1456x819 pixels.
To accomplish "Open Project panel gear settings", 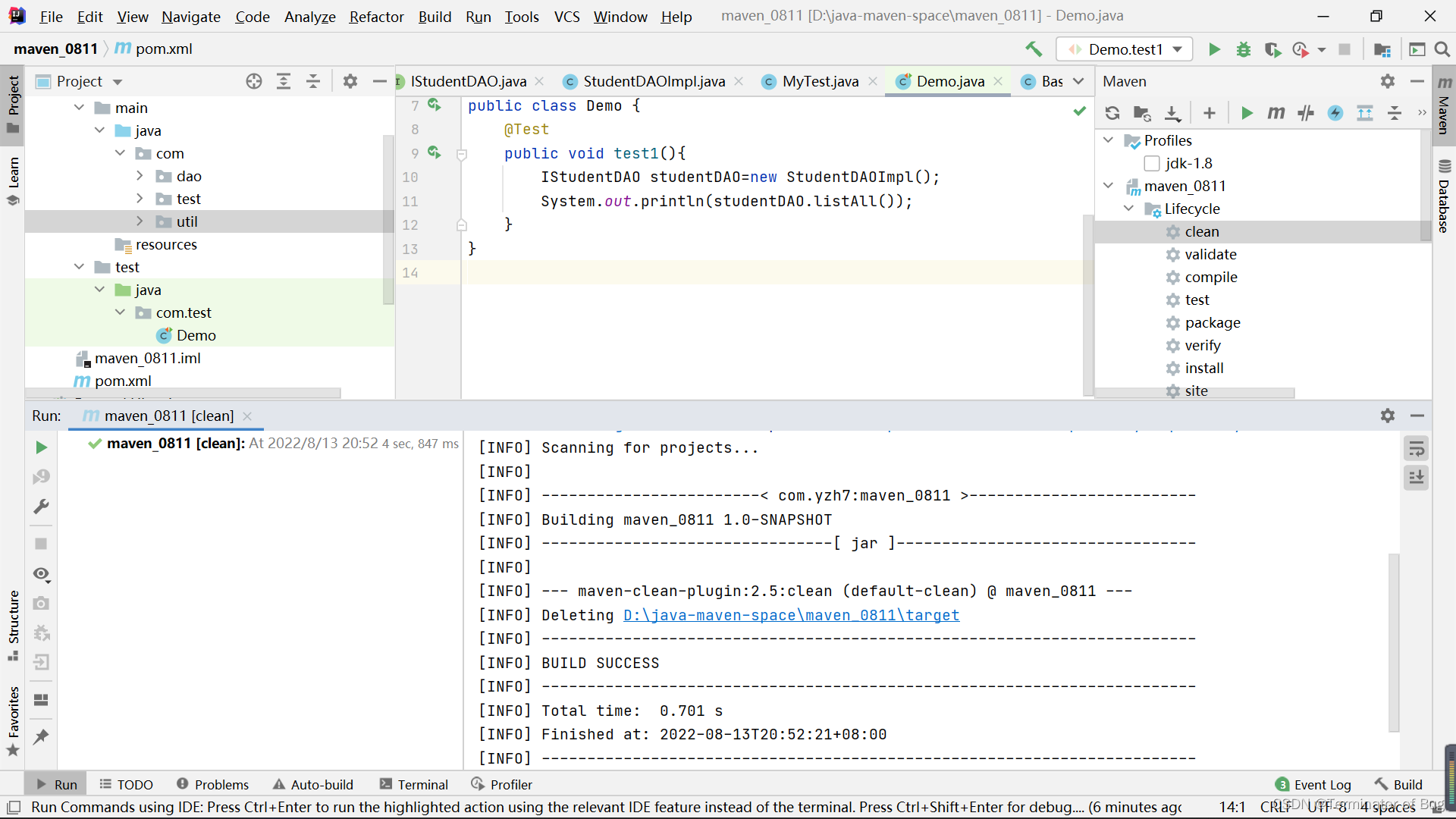I will (350, 81).
